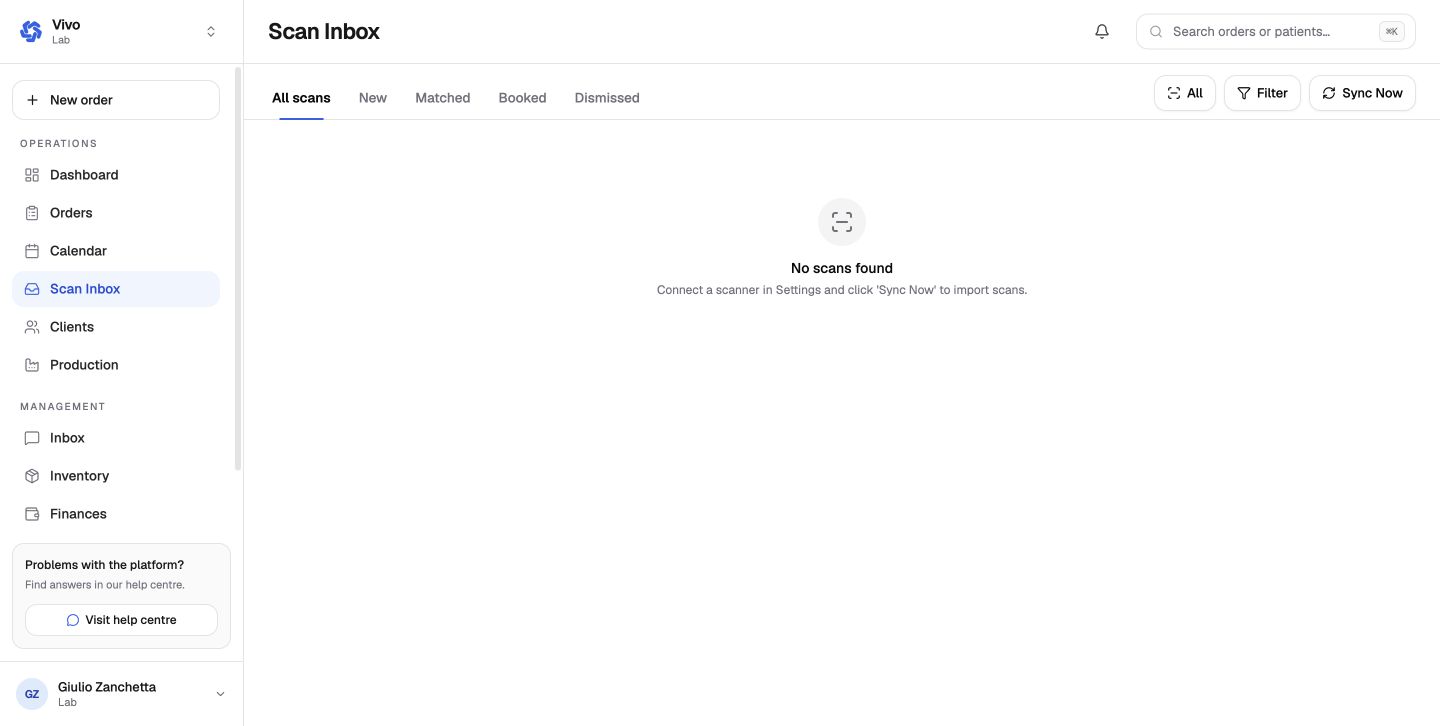Switch to the Booked tab
The height and width of the screenshot is (726, 1440).
[x=522, y=98]
